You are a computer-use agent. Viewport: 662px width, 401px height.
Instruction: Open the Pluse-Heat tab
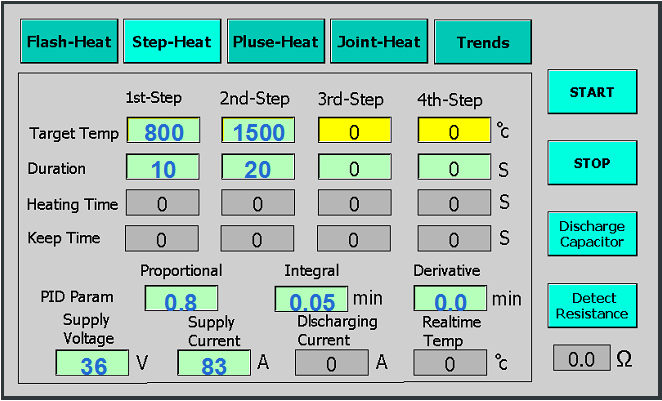coord(275,42)
